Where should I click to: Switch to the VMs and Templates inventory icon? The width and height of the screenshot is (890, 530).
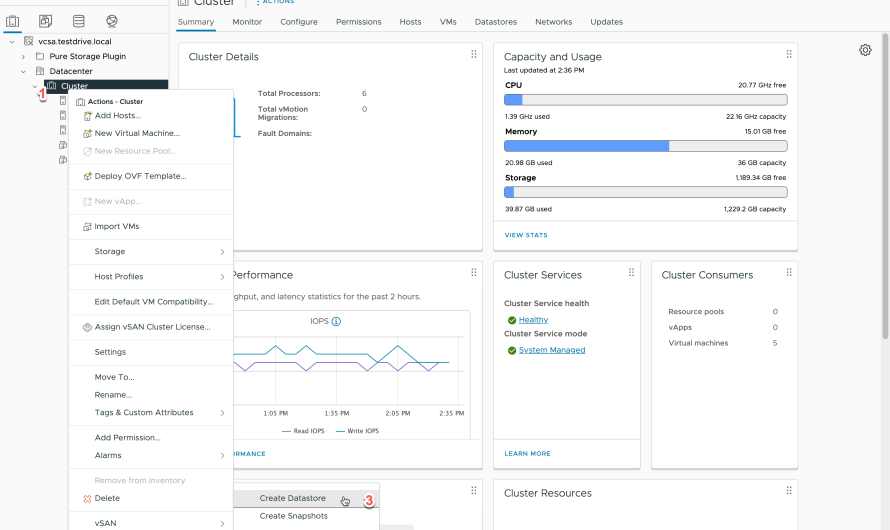point(46,21)
